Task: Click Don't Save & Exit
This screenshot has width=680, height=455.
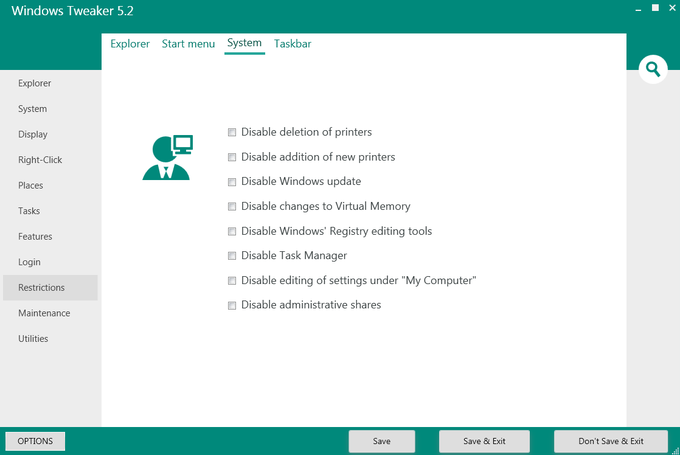Action: pyautogui.click(x=611, y=441)
